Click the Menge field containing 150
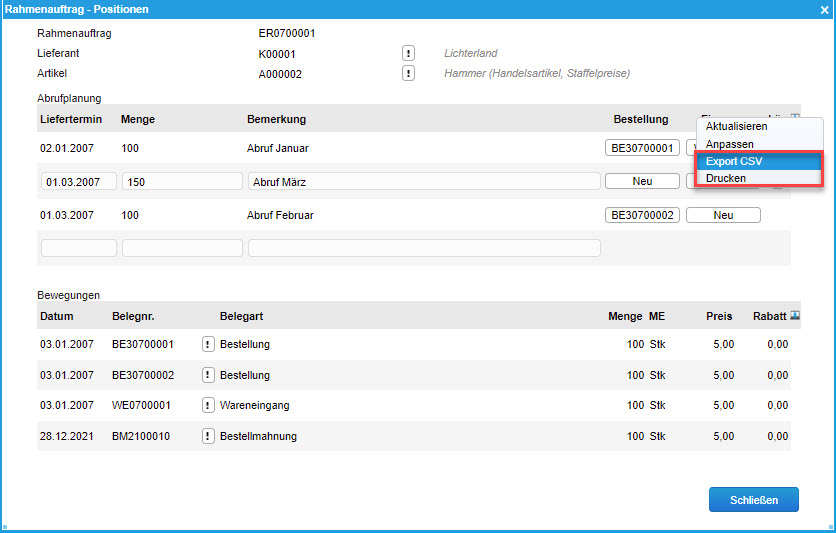The height and width of the screenshot is (533, 836). pos(181,182)
